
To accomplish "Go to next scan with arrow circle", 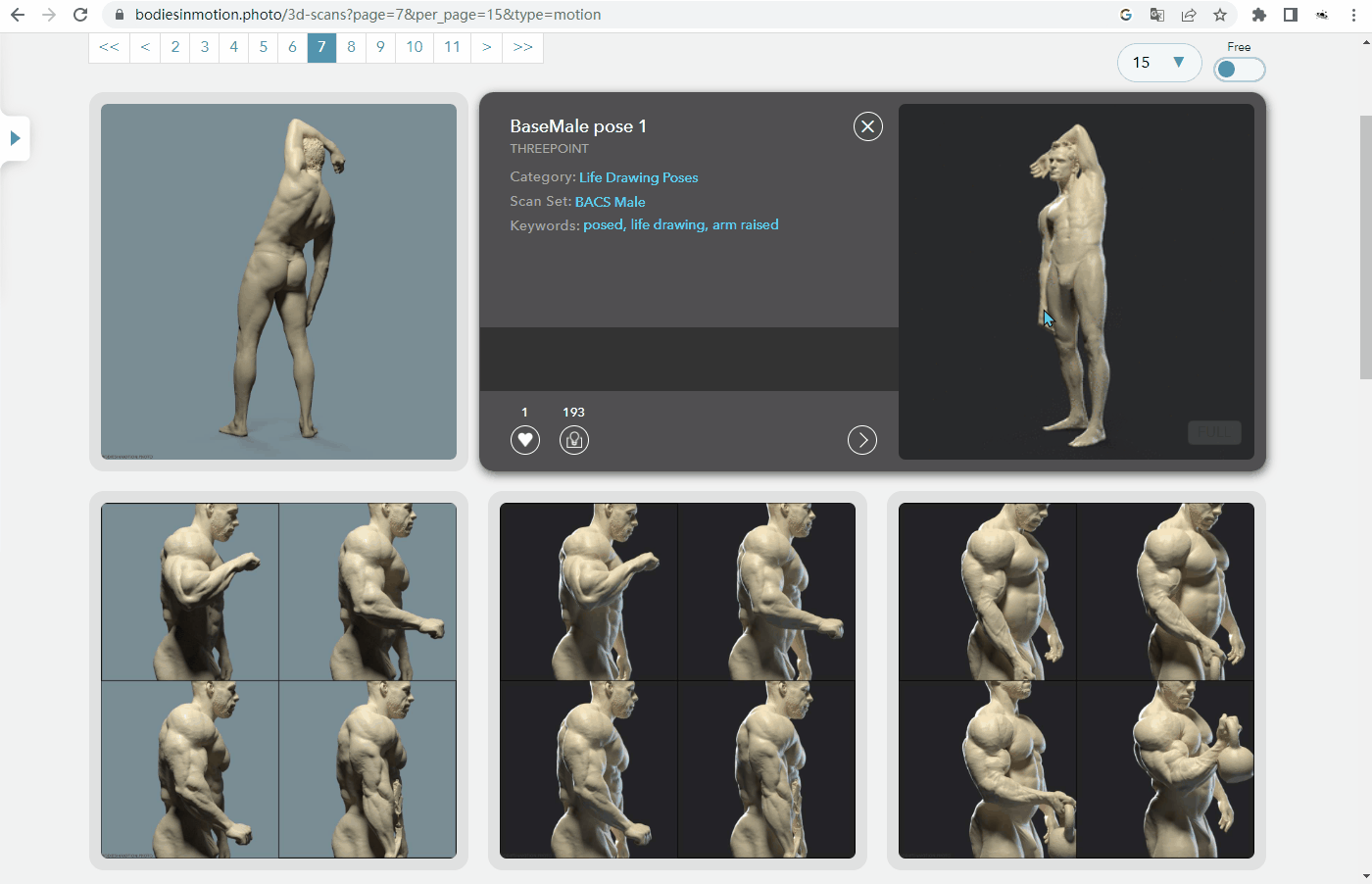I will click(862, 440).
